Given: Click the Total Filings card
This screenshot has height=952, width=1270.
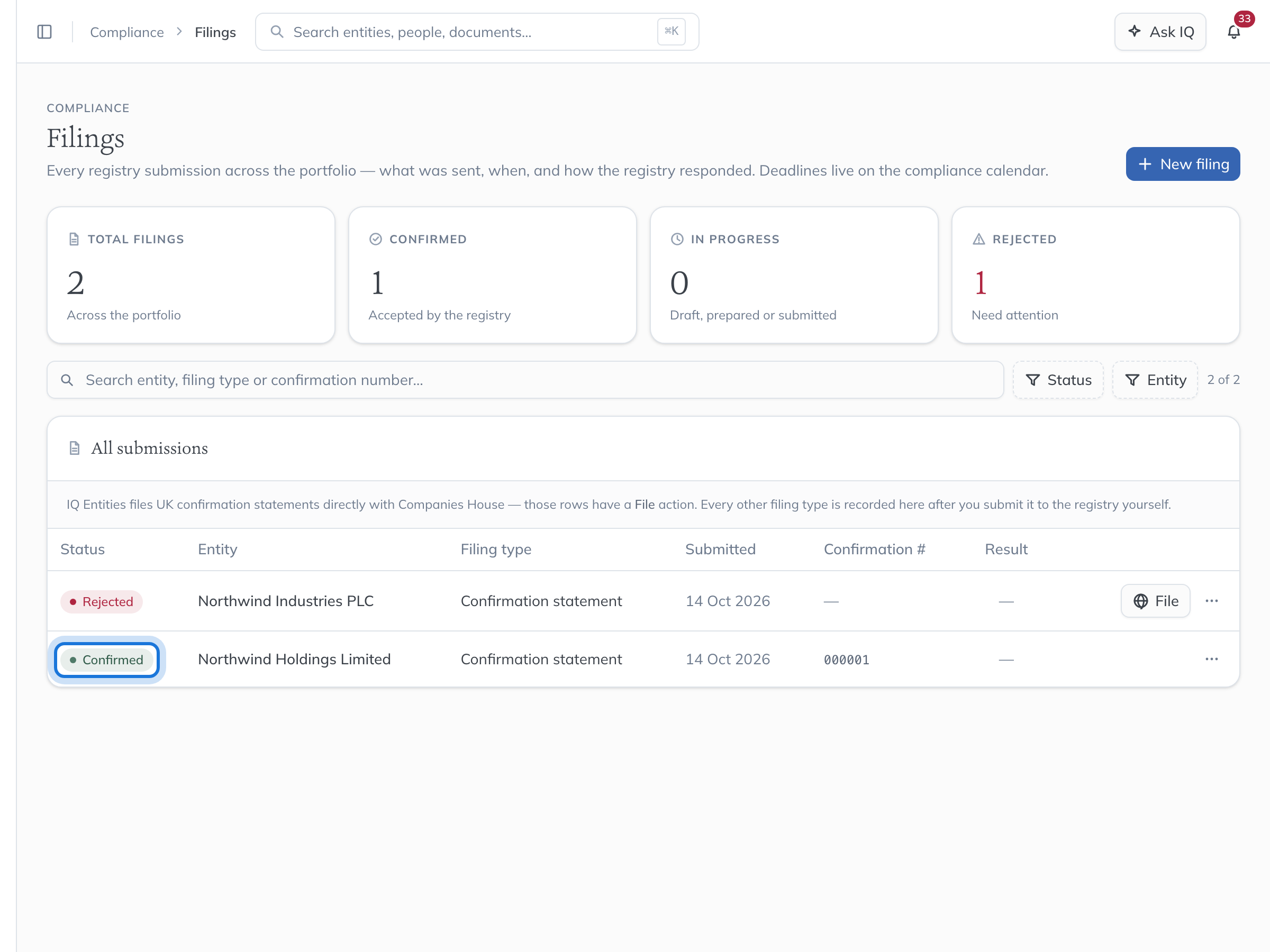Looking at the screenshot, I should (190, 276).
